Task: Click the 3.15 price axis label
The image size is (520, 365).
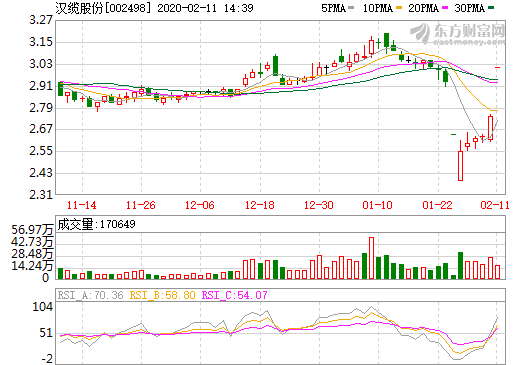Action: 41,42
